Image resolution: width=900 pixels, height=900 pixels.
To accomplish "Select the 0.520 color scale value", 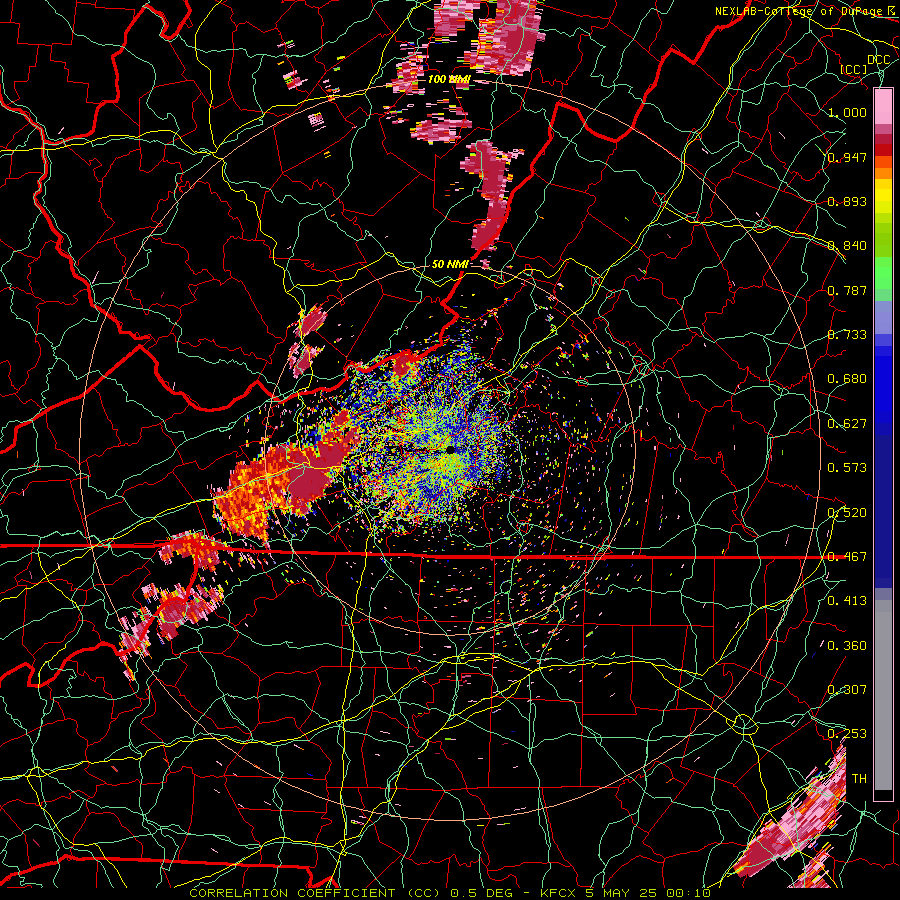I will click(847, 512).
